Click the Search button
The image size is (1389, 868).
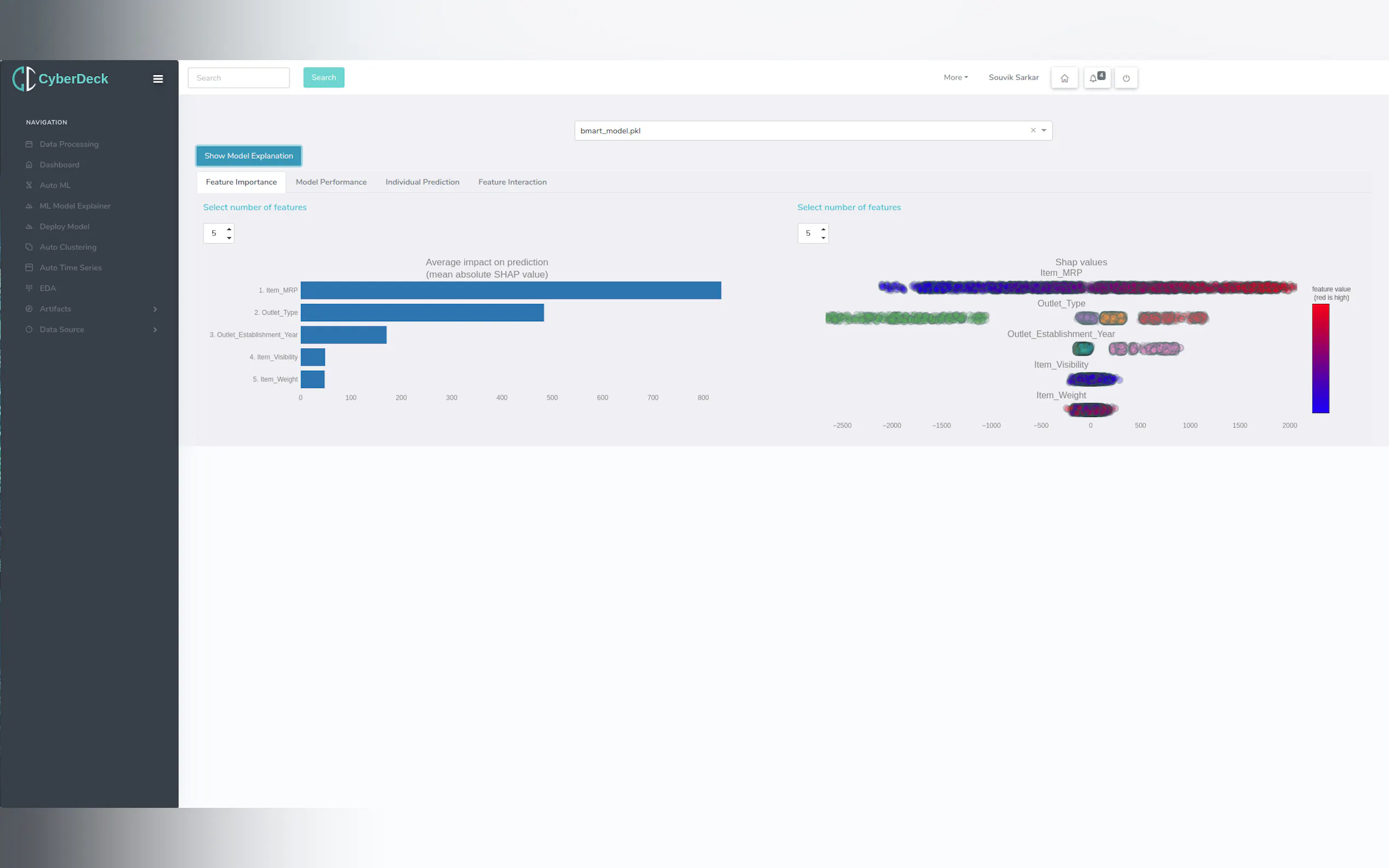coord(323,78)
